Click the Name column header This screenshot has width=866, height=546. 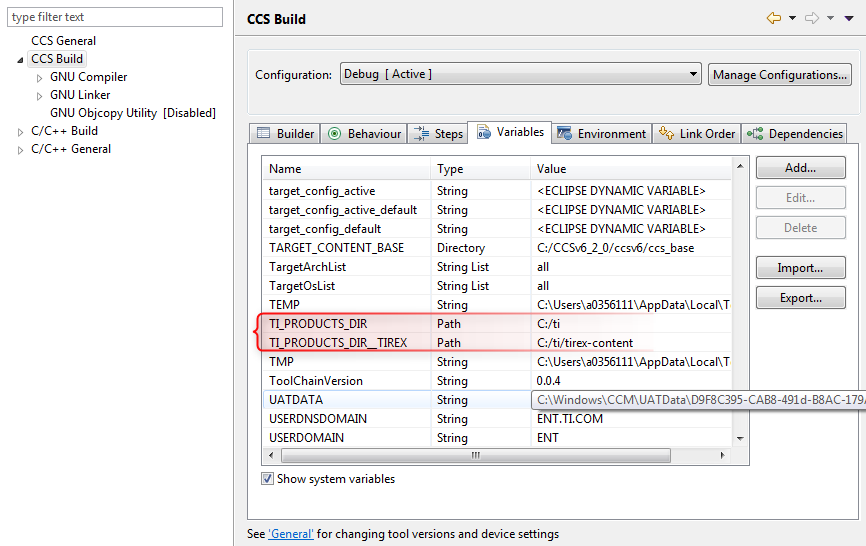point(347,169)
